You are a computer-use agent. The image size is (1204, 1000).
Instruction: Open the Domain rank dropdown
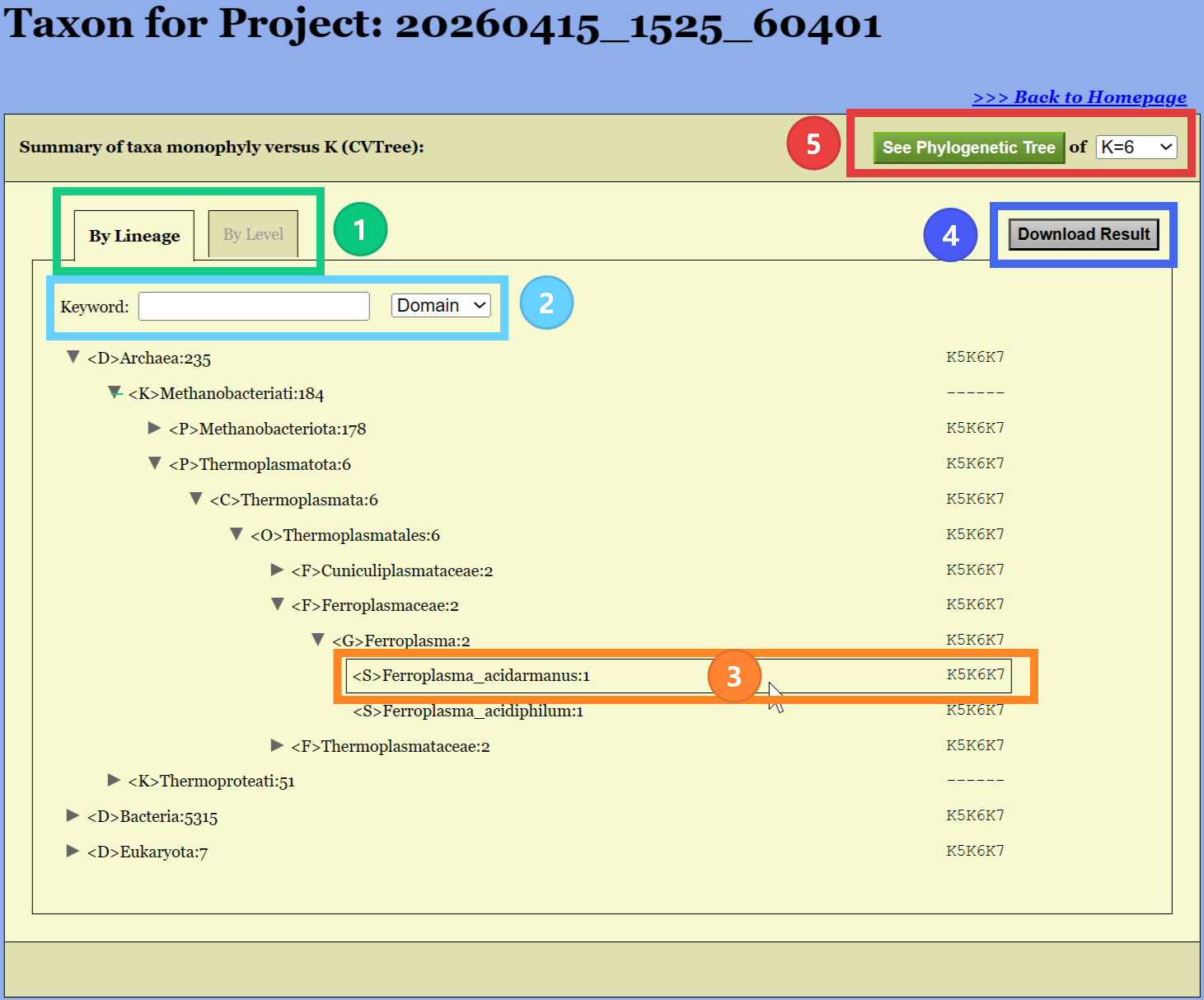[x=441, y=306]
